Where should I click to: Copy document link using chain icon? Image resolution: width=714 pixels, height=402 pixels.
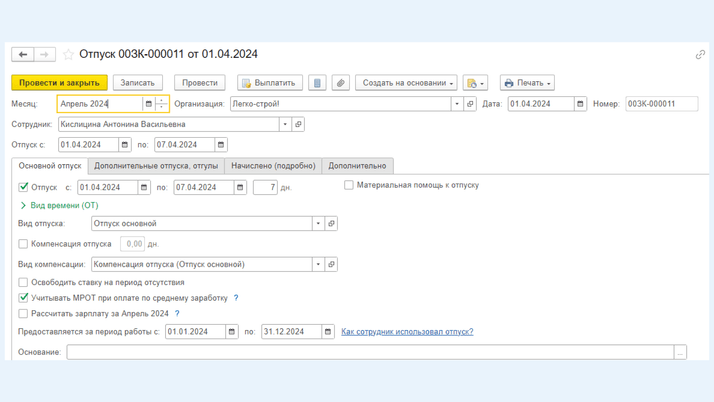700,55
